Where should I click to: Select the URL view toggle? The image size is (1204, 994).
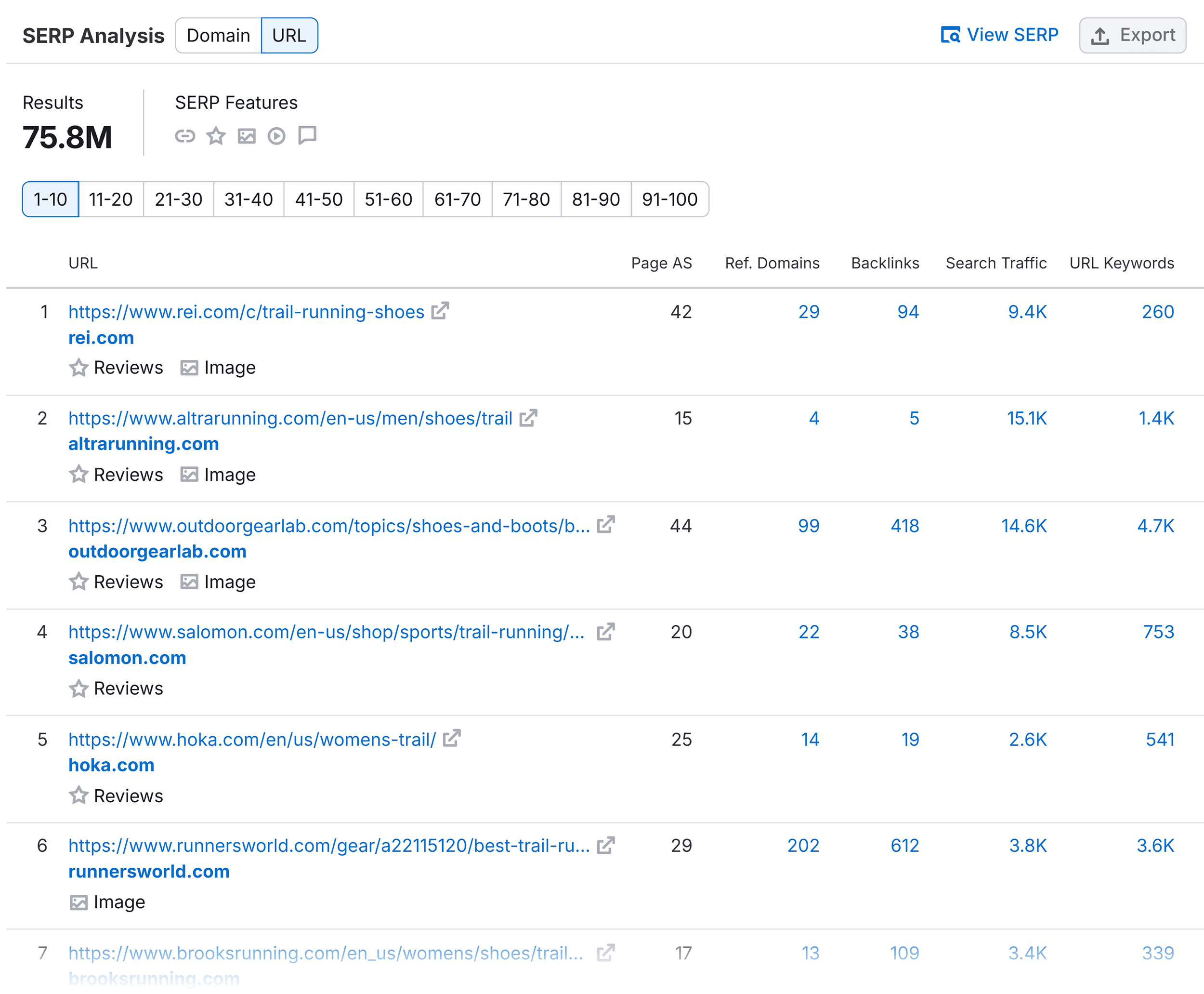289,36
